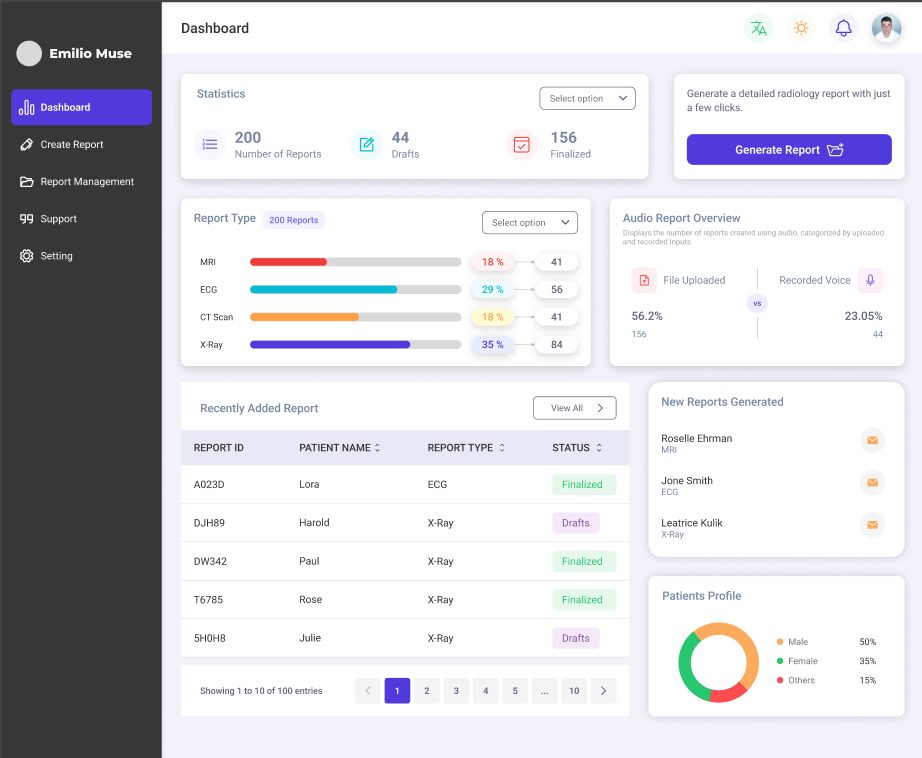
Task: Open Statistics Select option dropdown
Action: point(587,98)
